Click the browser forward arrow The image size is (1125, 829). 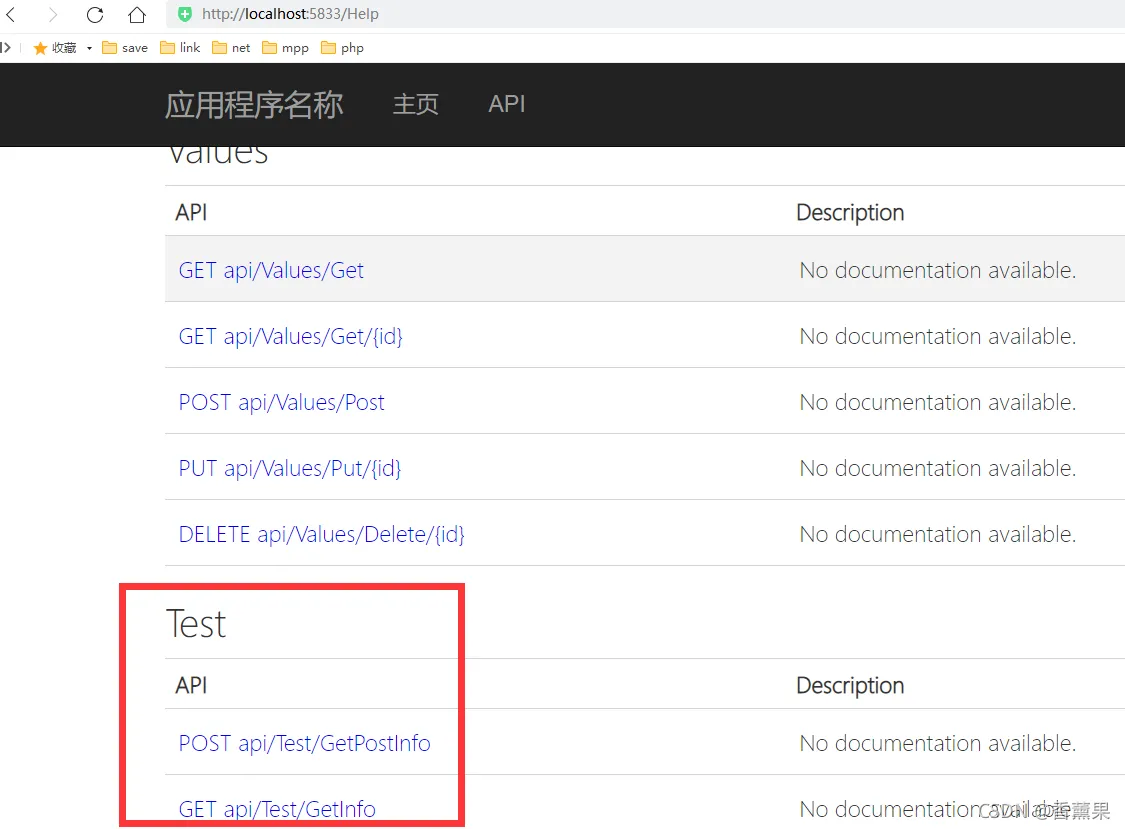pos(52,14)
